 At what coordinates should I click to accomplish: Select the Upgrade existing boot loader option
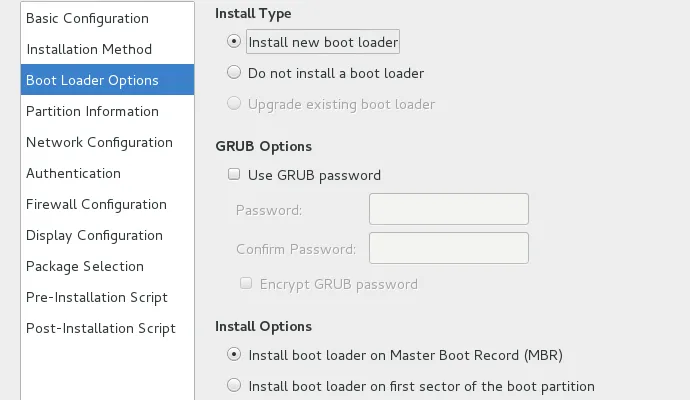(x=234, y=104)
